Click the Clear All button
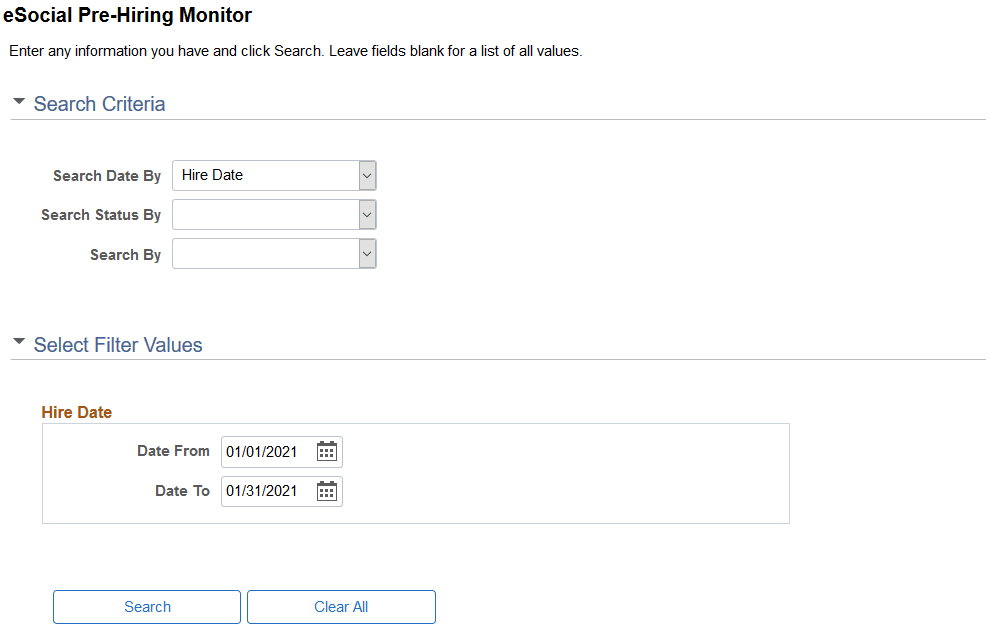The height and width of the screenshot is (634, 997). (341, 607)
